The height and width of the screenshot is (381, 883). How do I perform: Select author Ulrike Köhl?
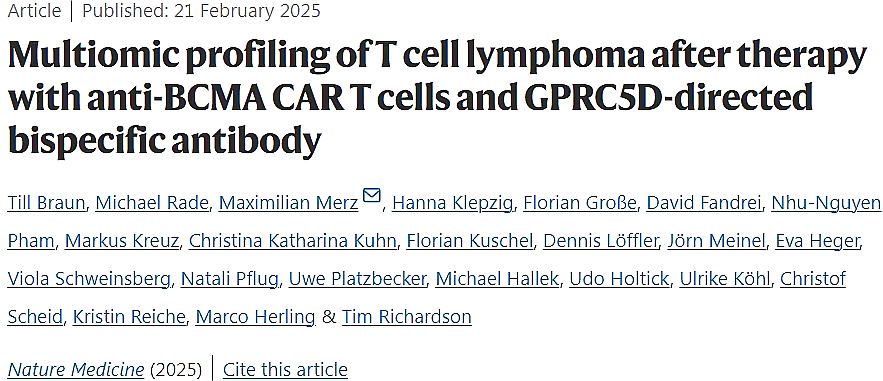pyautogui.click(x=725, y=279)
